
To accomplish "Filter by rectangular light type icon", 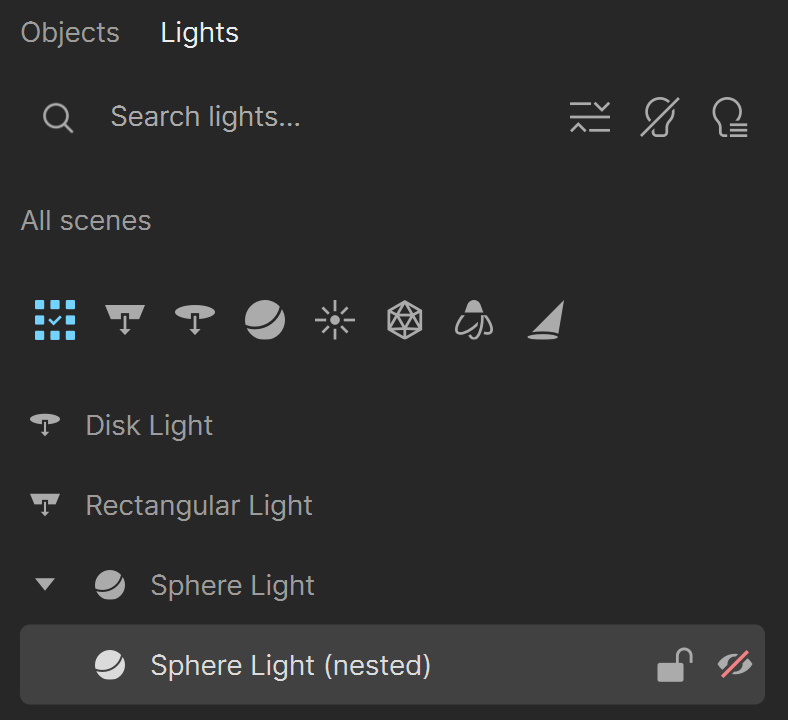I will pyautogui.click(x=125, y=320).
